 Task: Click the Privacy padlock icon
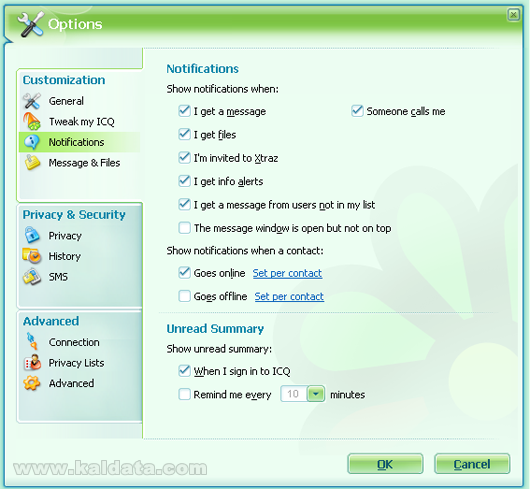pos(32,235)
